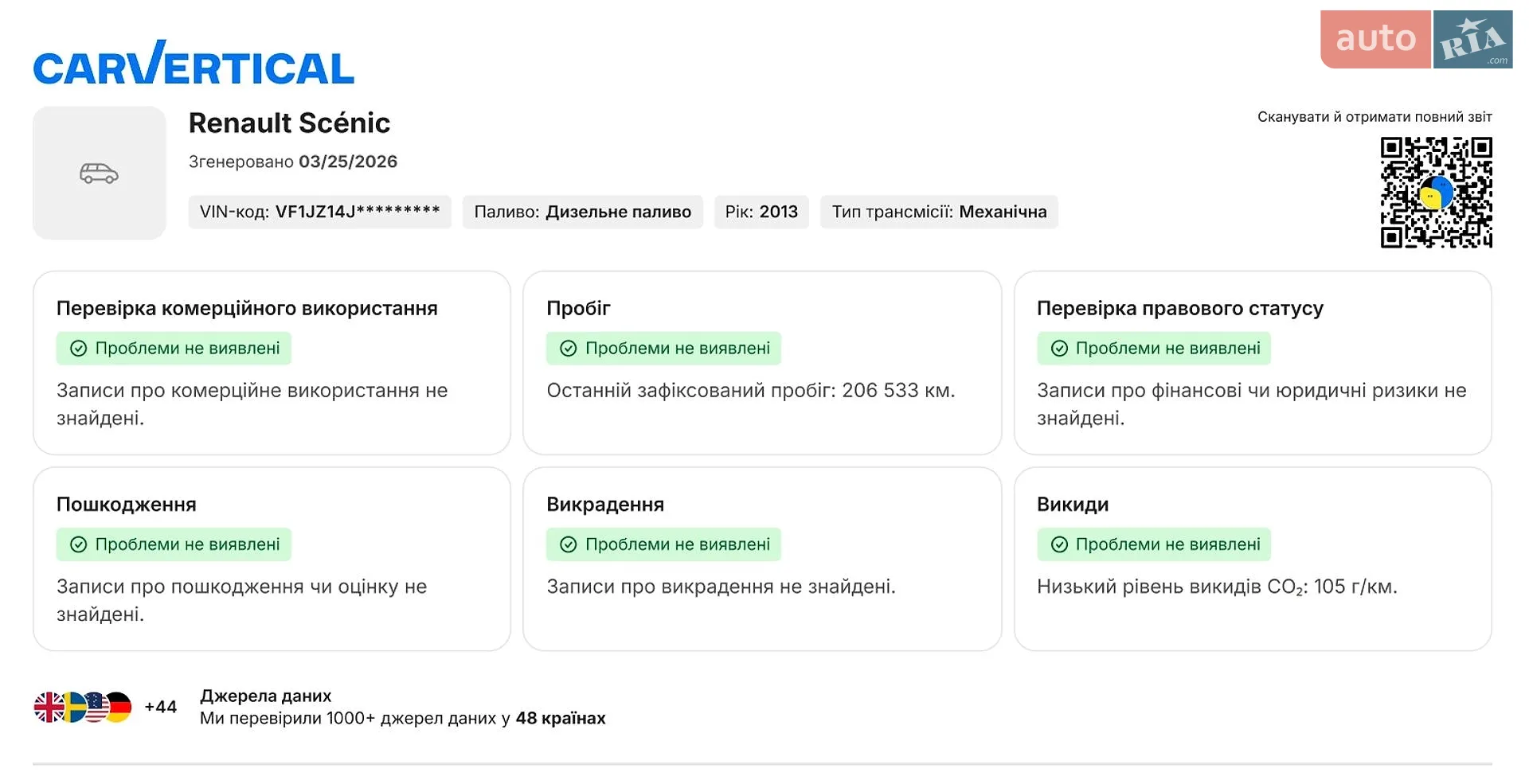1529x784 pixels.
Task: Click the Рік 2013 badge
Action: (761, 212)
